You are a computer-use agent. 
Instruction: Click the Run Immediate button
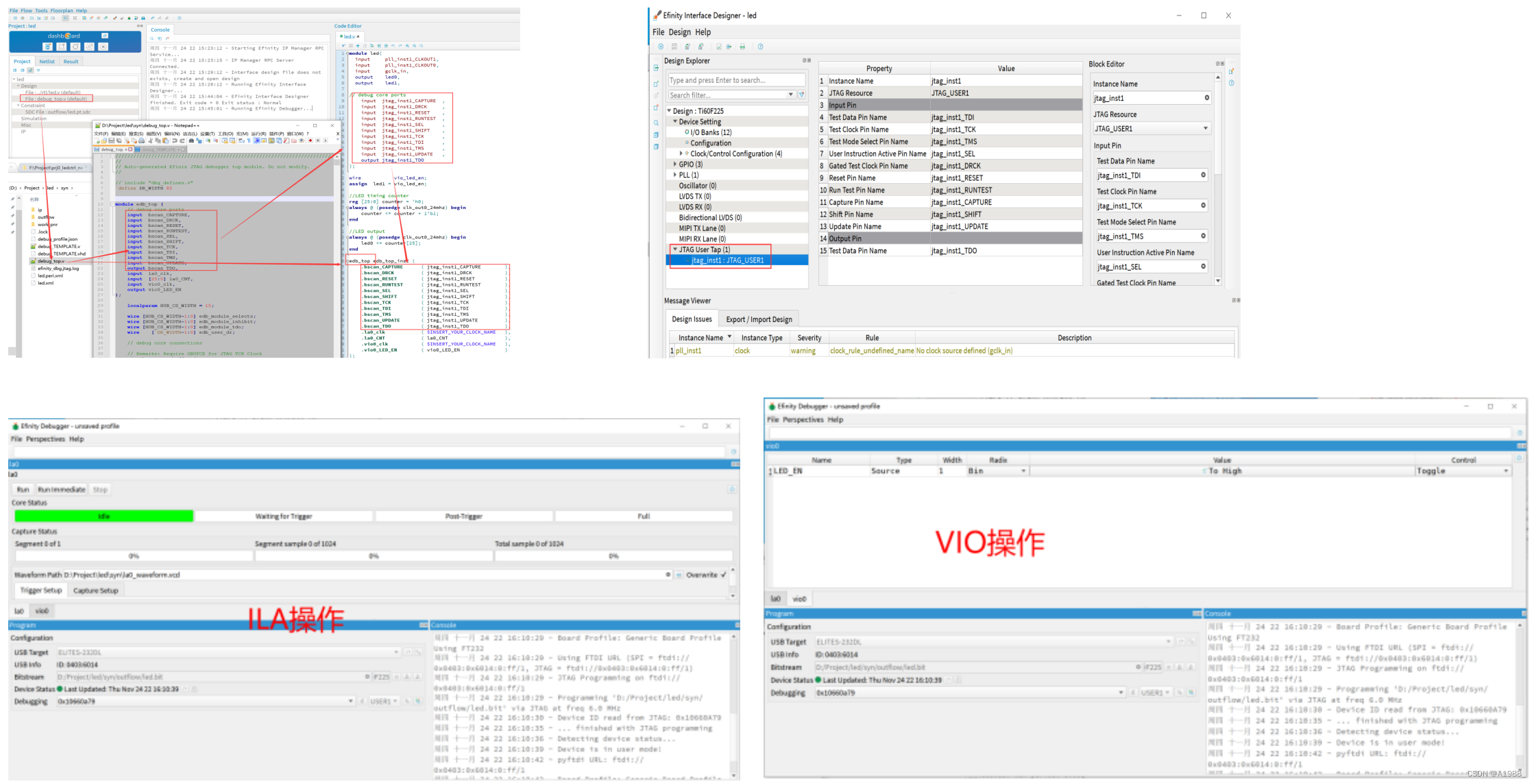click(61, 489)
